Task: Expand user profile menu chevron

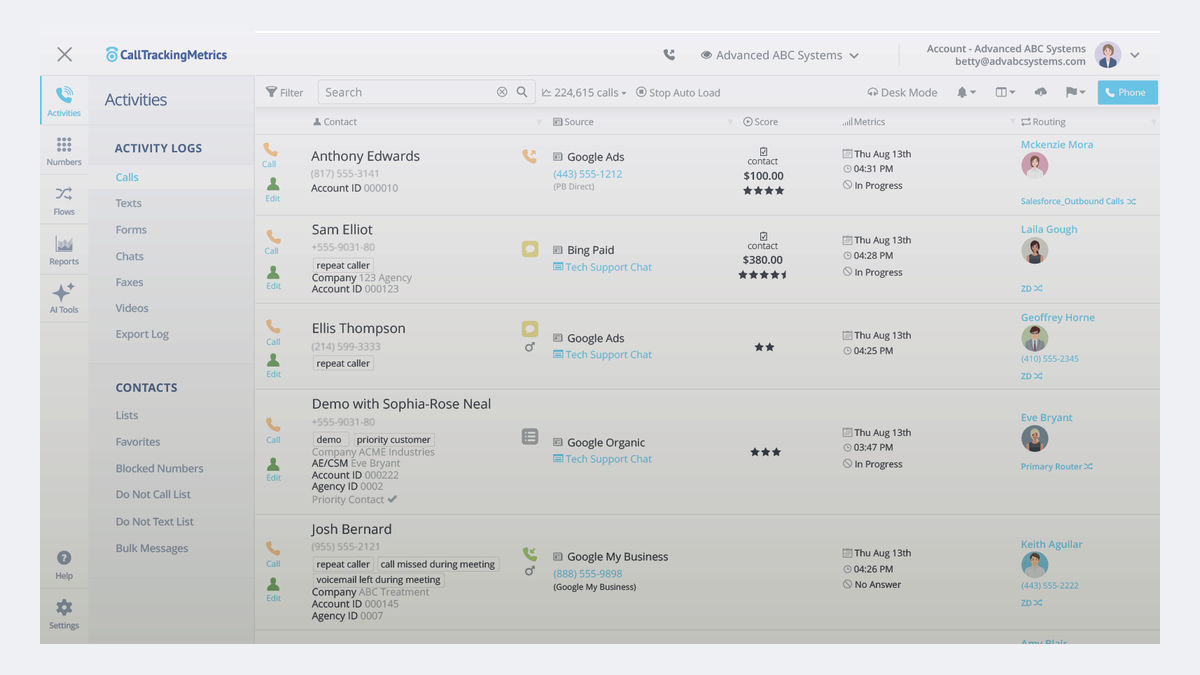Action: tap(1135, 55)
